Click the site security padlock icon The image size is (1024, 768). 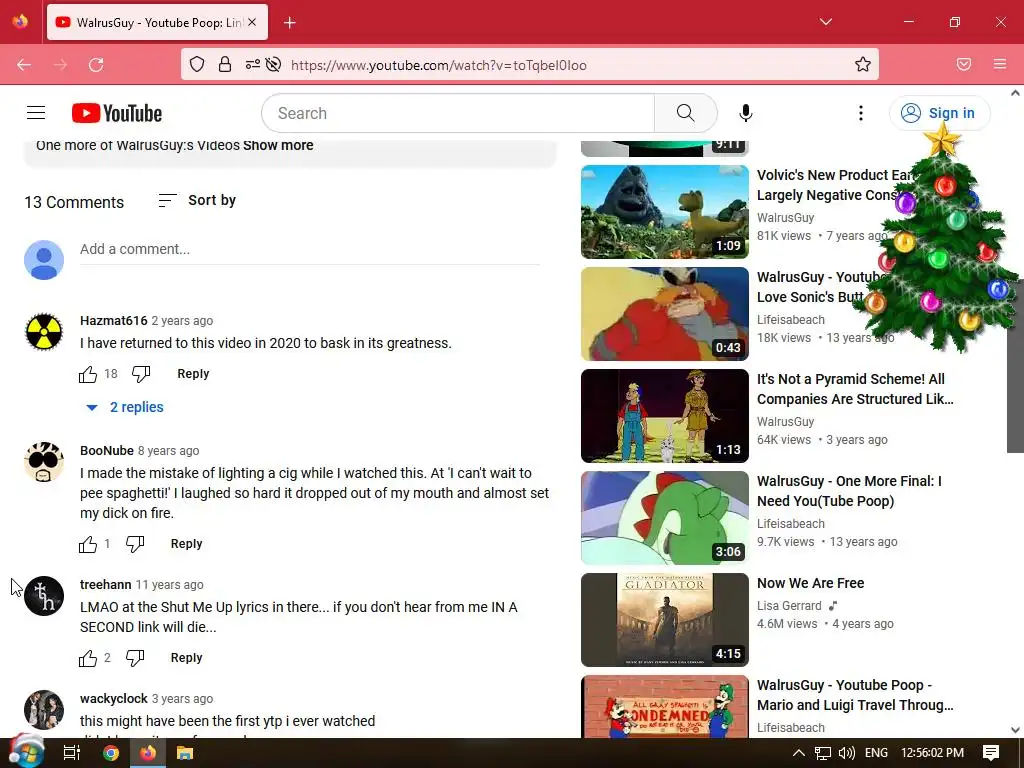(x=225, y=65)
